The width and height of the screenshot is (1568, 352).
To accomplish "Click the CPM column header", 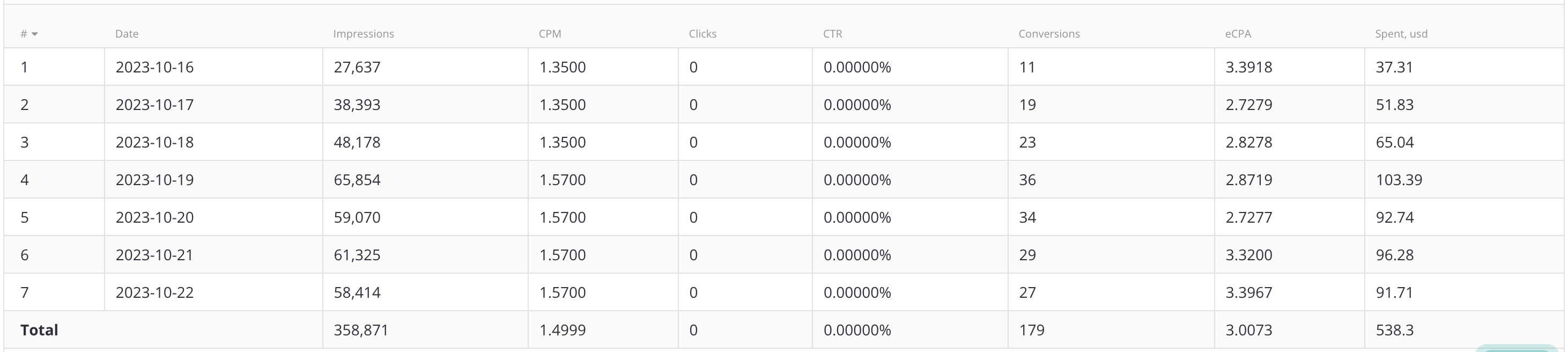I will tap(550, 34).
